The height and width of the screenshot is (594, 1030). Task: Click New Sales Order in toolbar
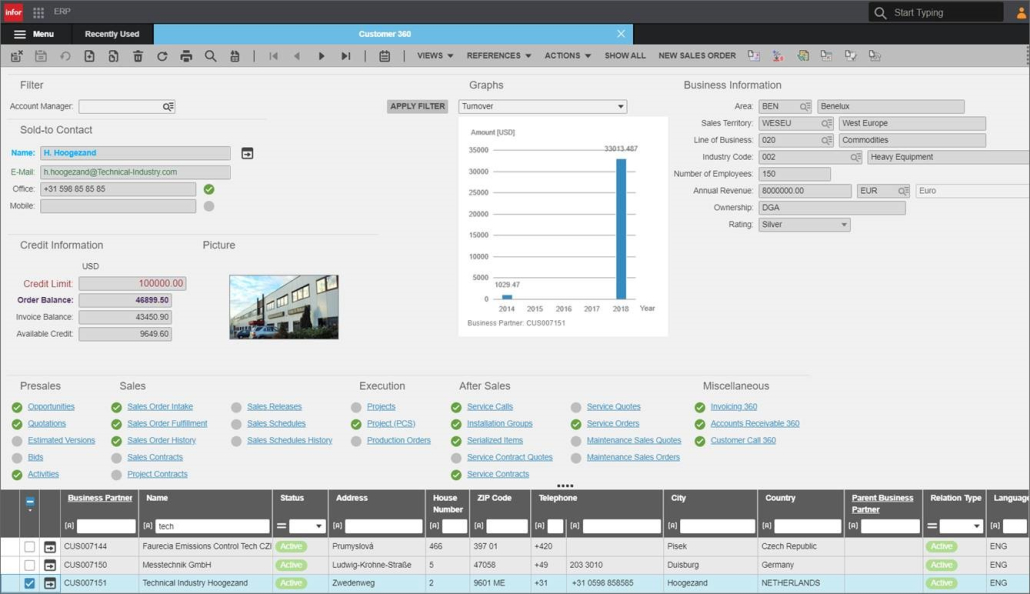pyautogui.click(x=697, y=56)
